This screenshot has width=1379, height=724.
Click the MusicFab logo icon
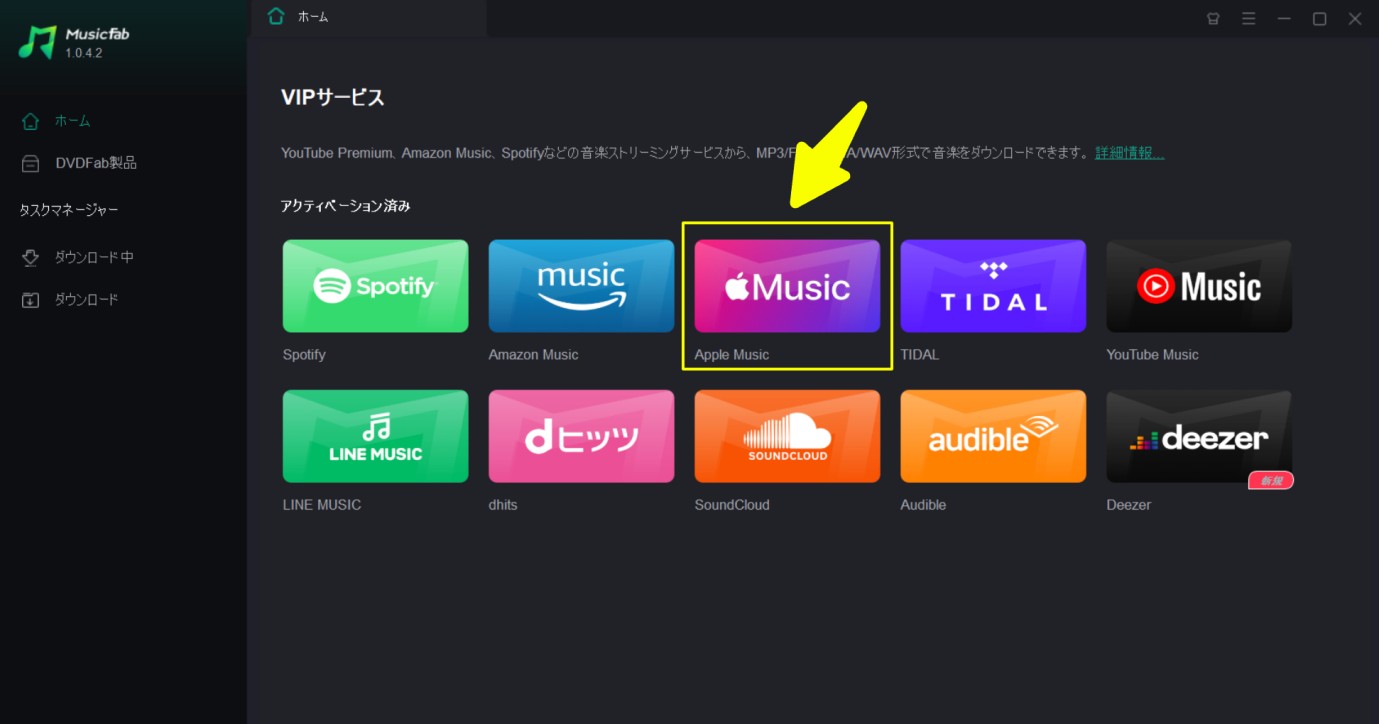(38, 42)
